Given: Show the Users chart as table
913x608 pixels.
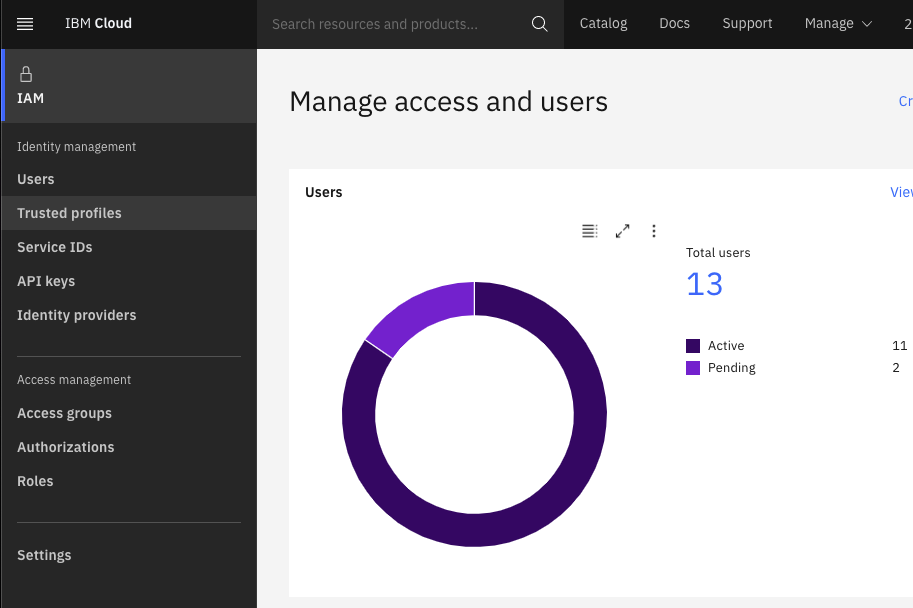Looking at the screenshot, I should coord(590,231).
